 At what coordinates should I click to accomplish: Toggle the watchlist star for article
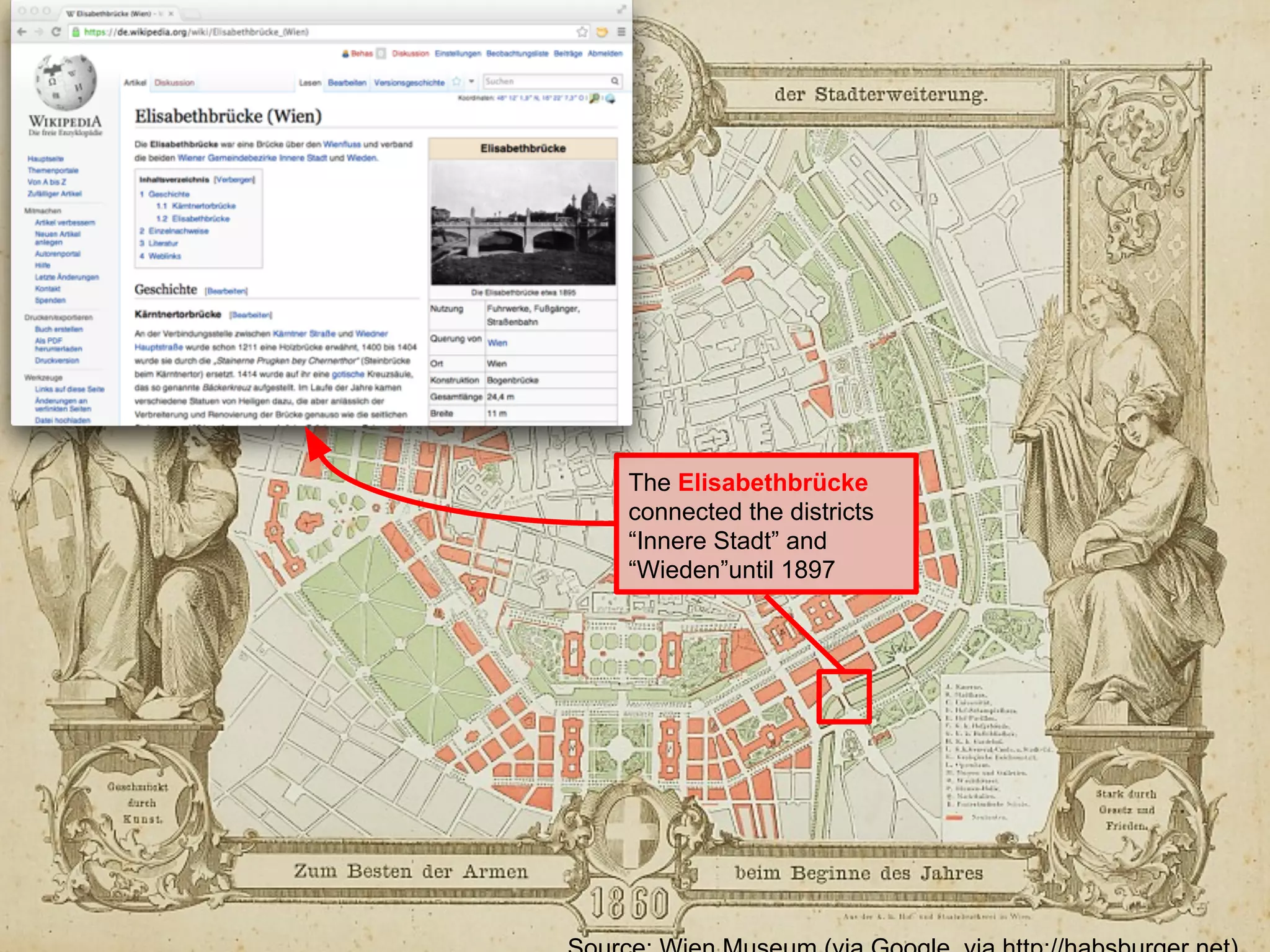coord(457,82)
